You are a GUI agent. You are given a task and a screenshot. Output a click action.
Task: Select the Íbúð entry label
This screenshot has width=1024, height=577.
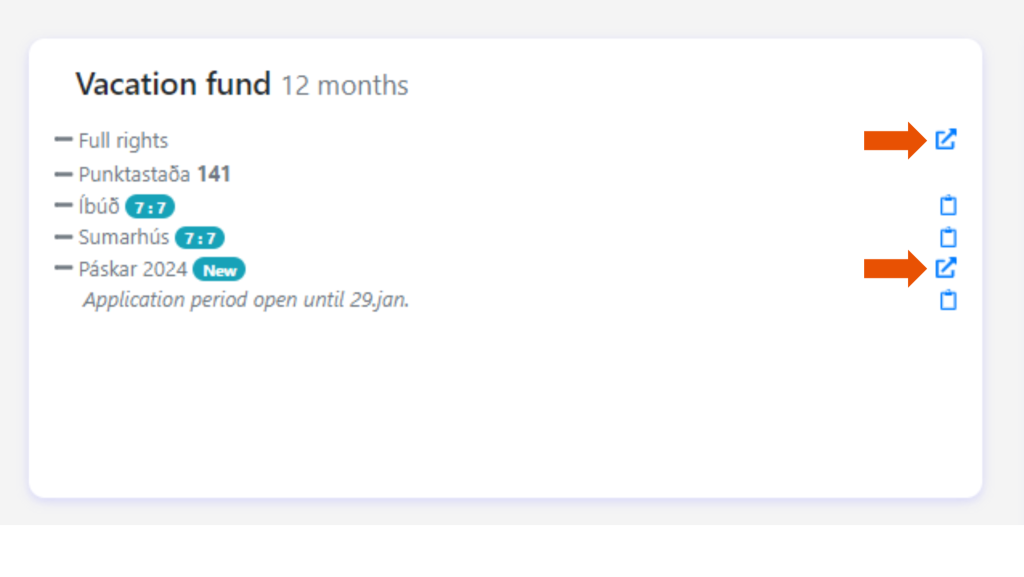coord(99,207)
